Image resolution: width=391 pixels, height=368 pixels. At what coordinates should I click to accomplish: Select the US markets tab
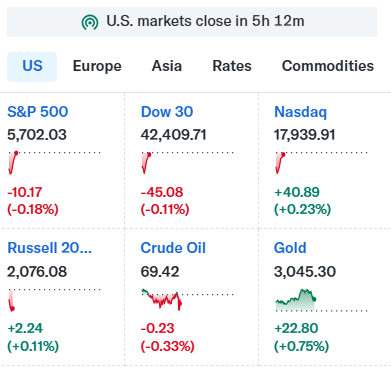tap(32, 66)
